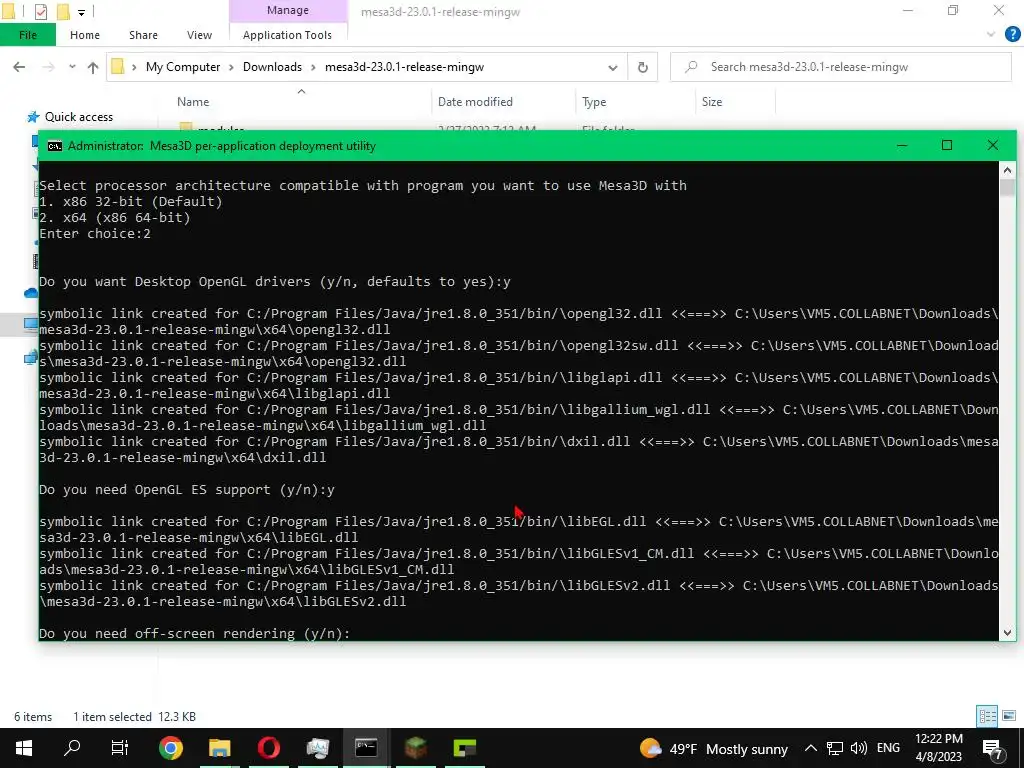
Task: Switch to details view layout
Action: click(x=987, y=716)
